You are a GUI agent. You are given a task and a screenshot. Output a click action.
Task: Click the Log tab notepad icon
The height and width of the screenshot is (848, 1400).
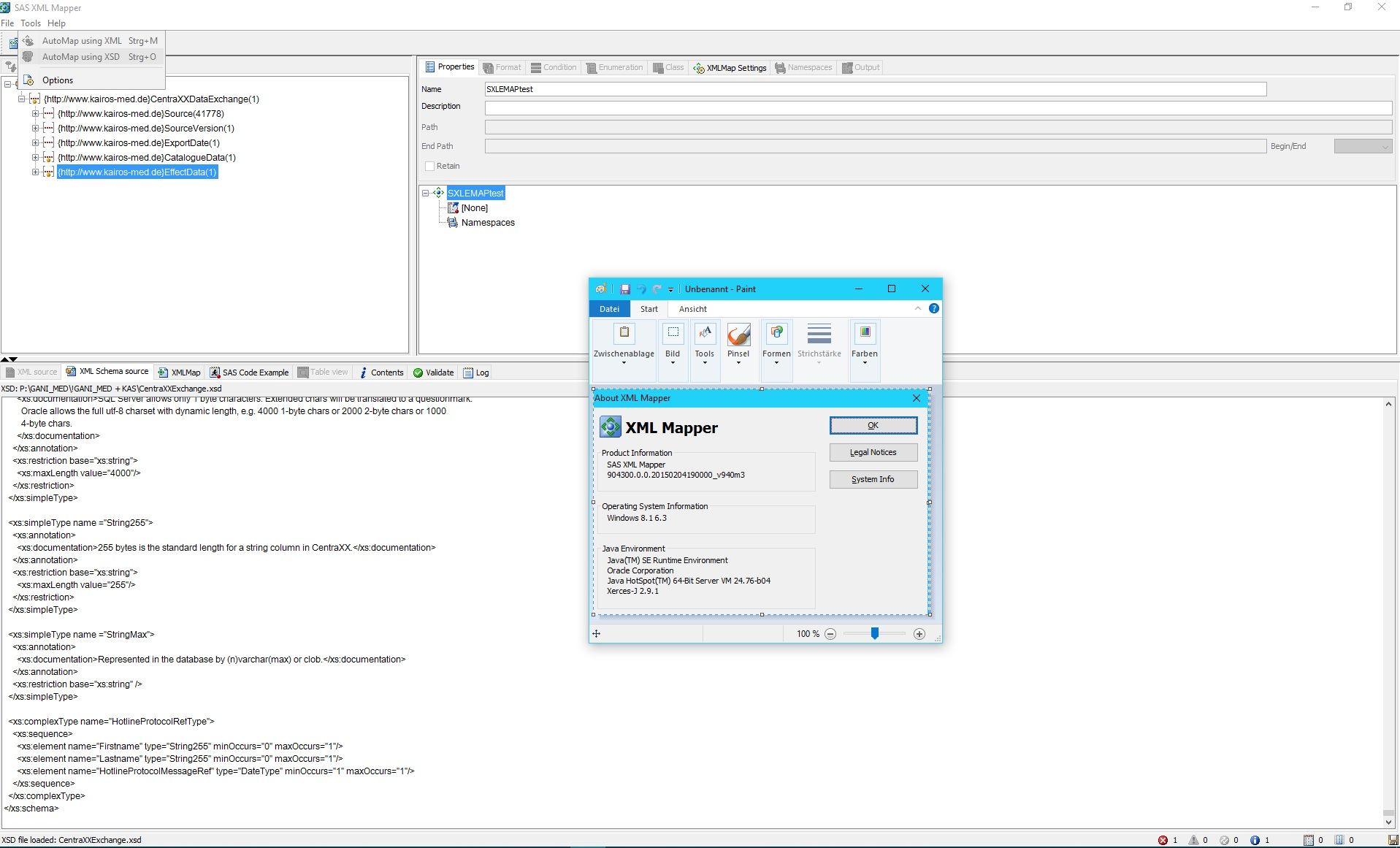468,373
